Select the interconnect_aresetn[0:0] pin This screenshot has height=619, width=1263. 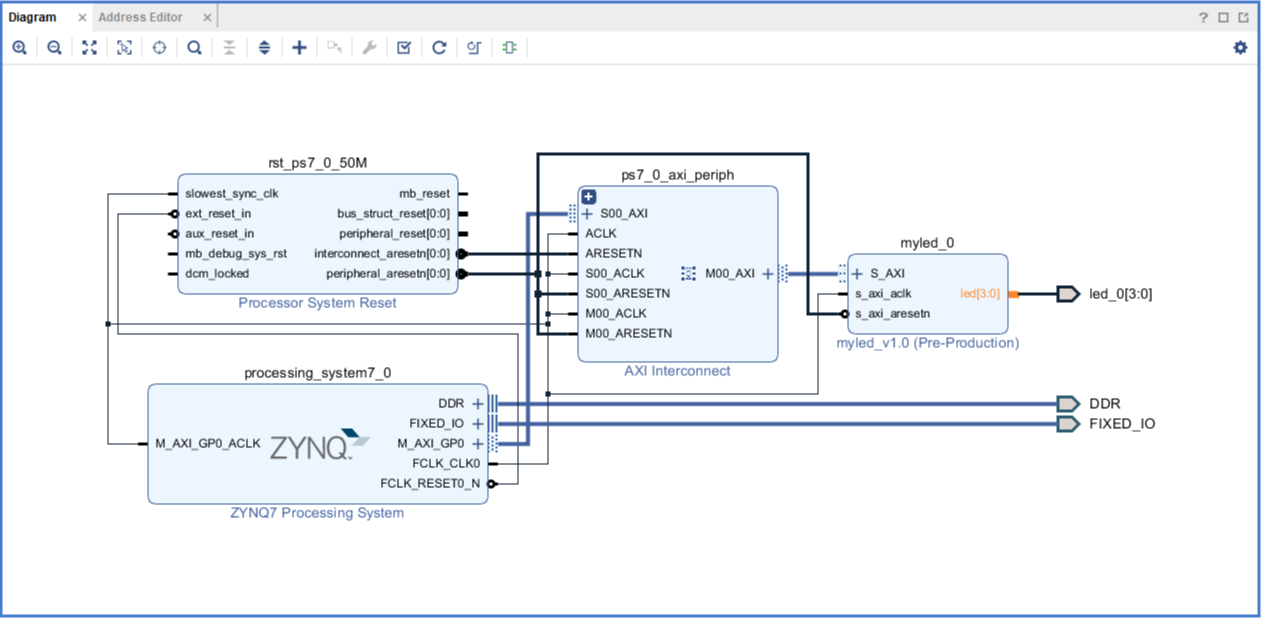pyautogui.click(x=382, y=254)
